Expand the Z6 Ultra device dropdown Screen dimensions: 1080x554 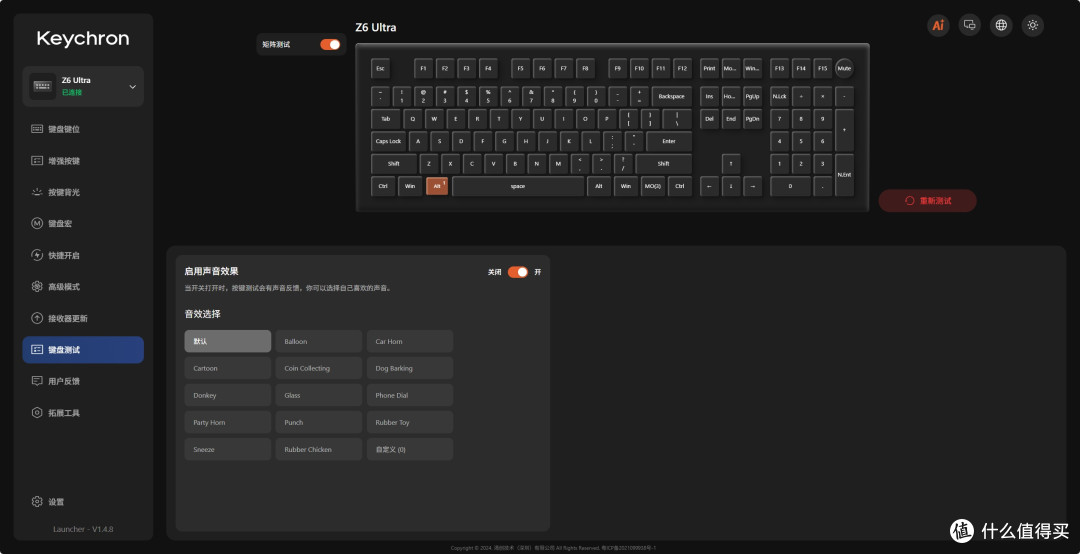(133, 87)
